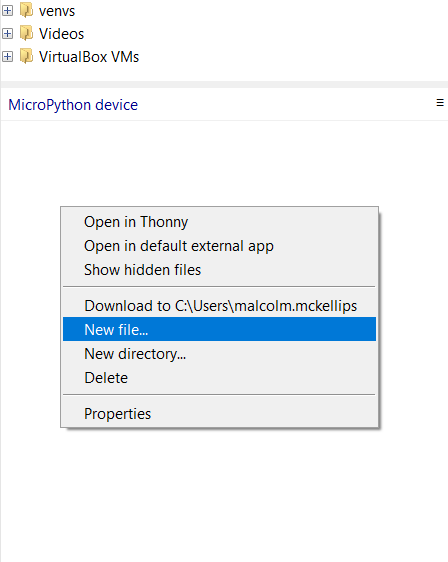Select the Videos folder label
The width and height of the screenshot is (448, 562).
61,34
